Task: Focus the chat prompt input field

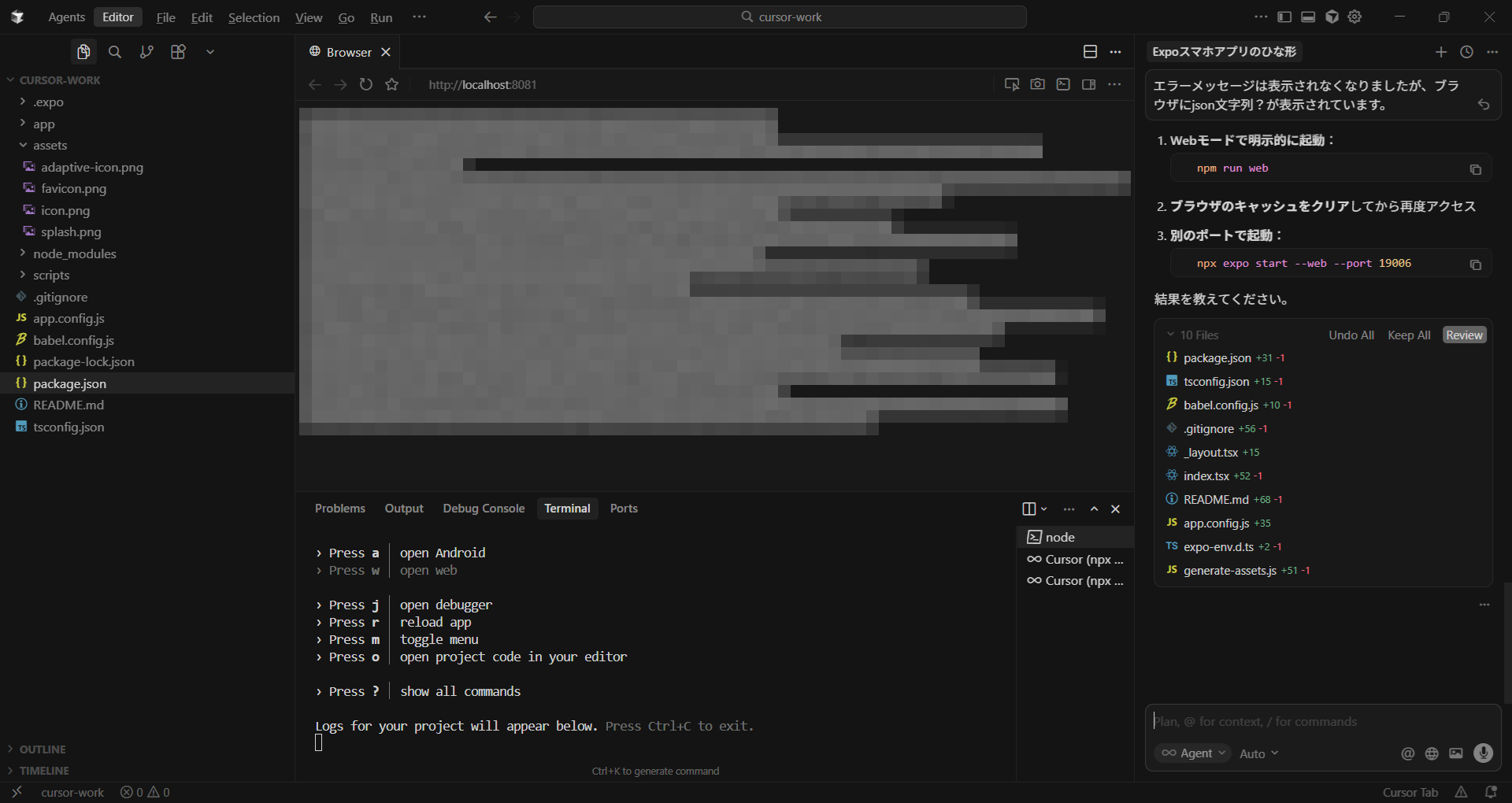Action: (x=1323, y=721)
